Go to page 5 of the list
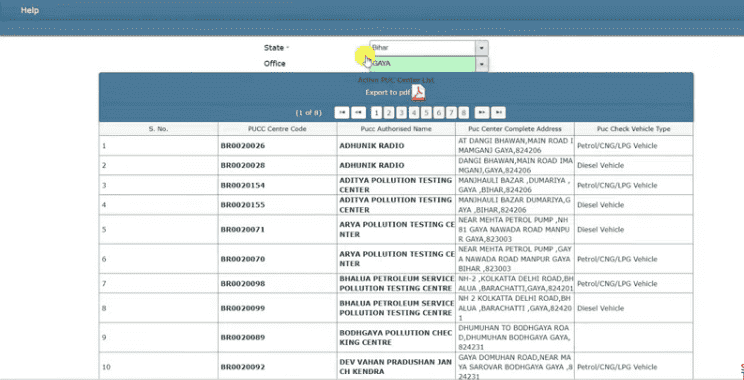This screenshot has width=744, height=380. coord(426,112)
